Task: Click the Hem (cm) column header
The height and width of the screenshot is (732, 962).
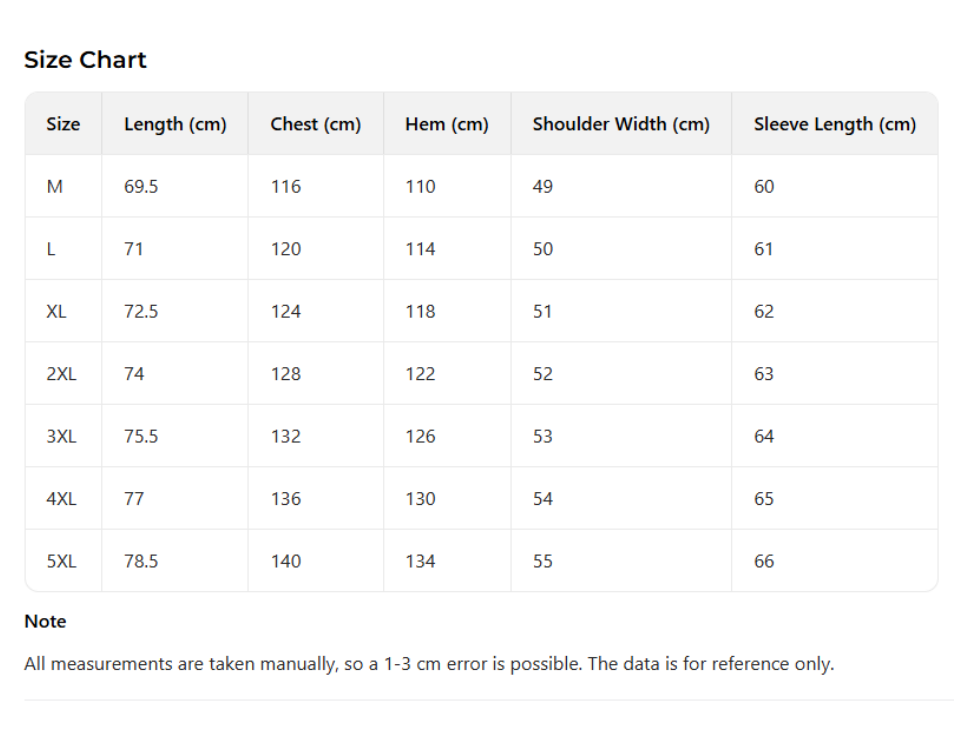Action: 447,125
